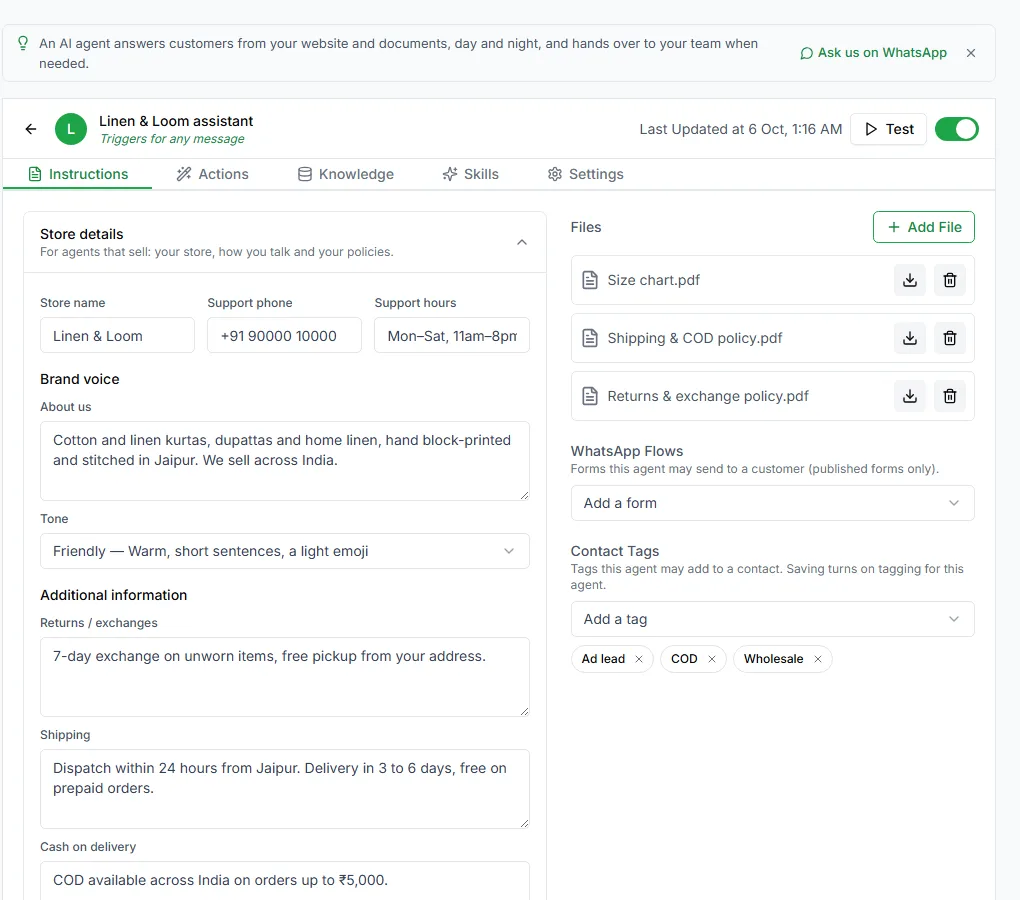
Task: Click inside the About us textarea
Action: coord(284,461)
